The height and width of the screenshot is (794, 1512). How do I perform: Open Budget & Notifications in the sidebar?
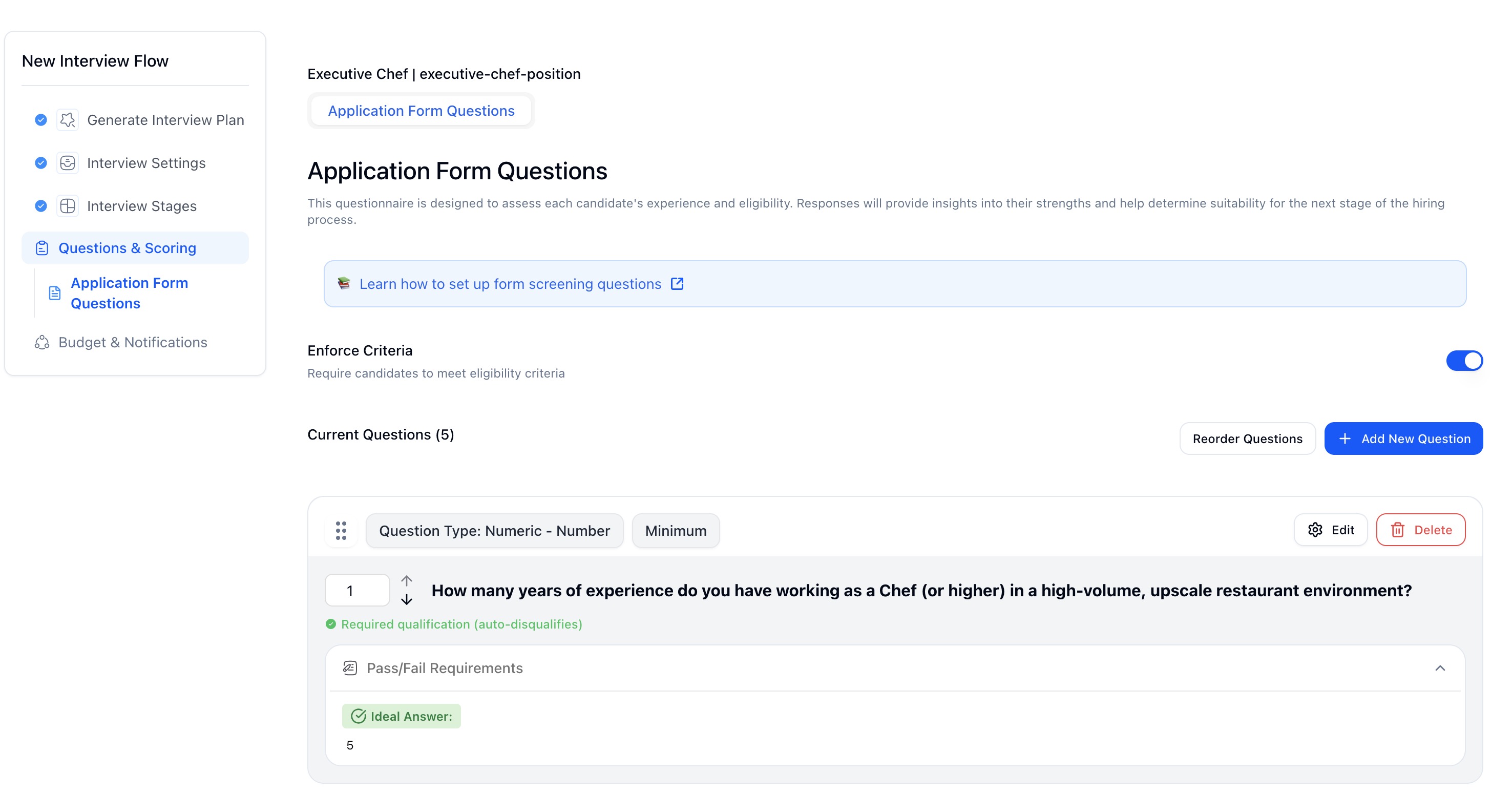[x=133, y=343]
